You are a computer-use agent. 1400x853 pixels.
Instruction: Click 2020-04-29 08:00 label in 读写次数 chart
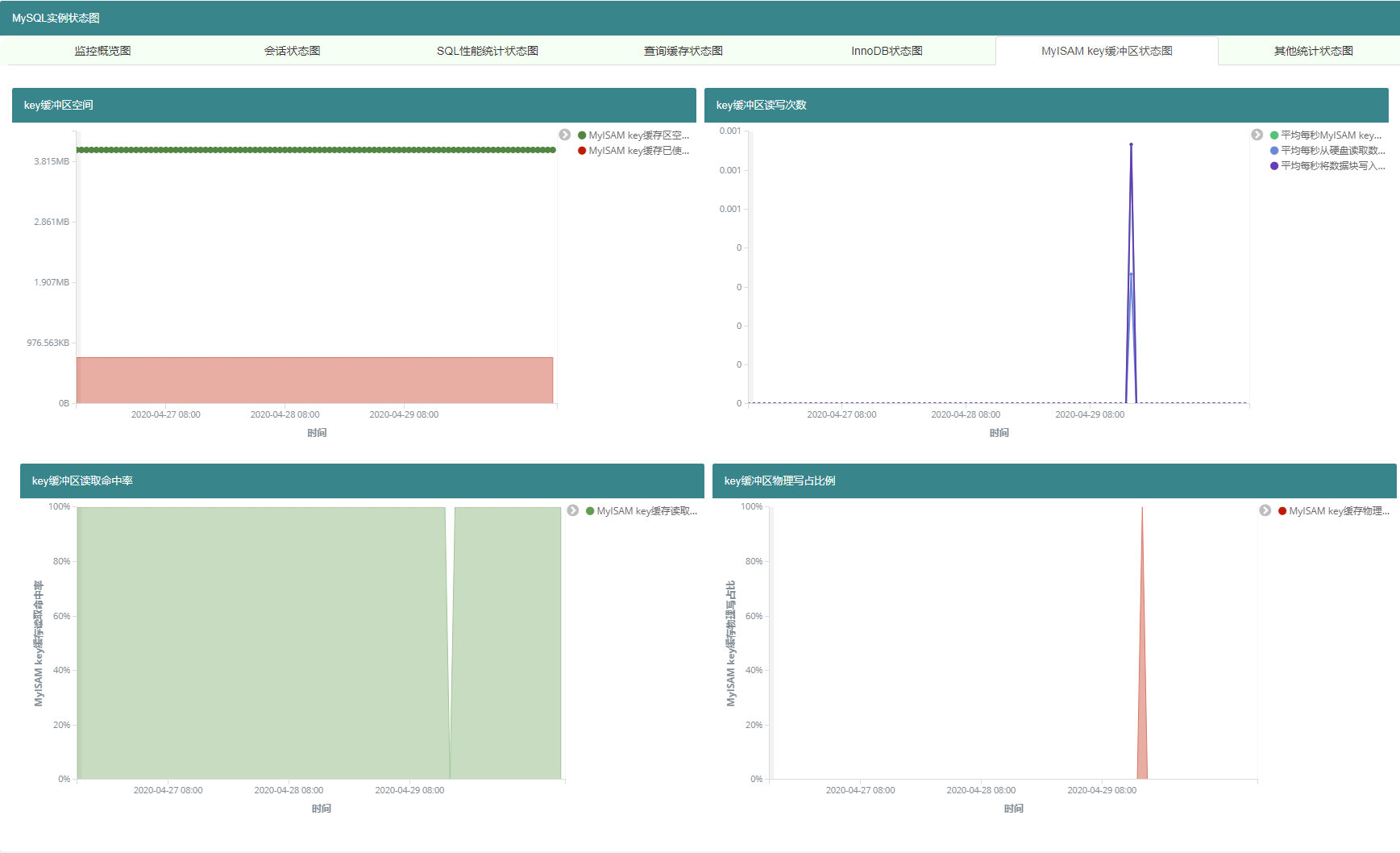point(1090,414)
